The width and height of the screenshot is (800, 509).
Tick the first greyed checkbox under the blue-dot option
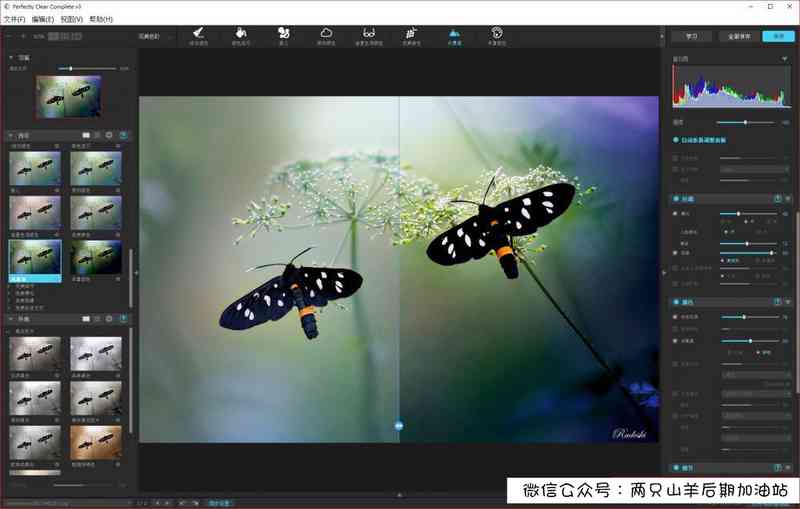(676, 159)
